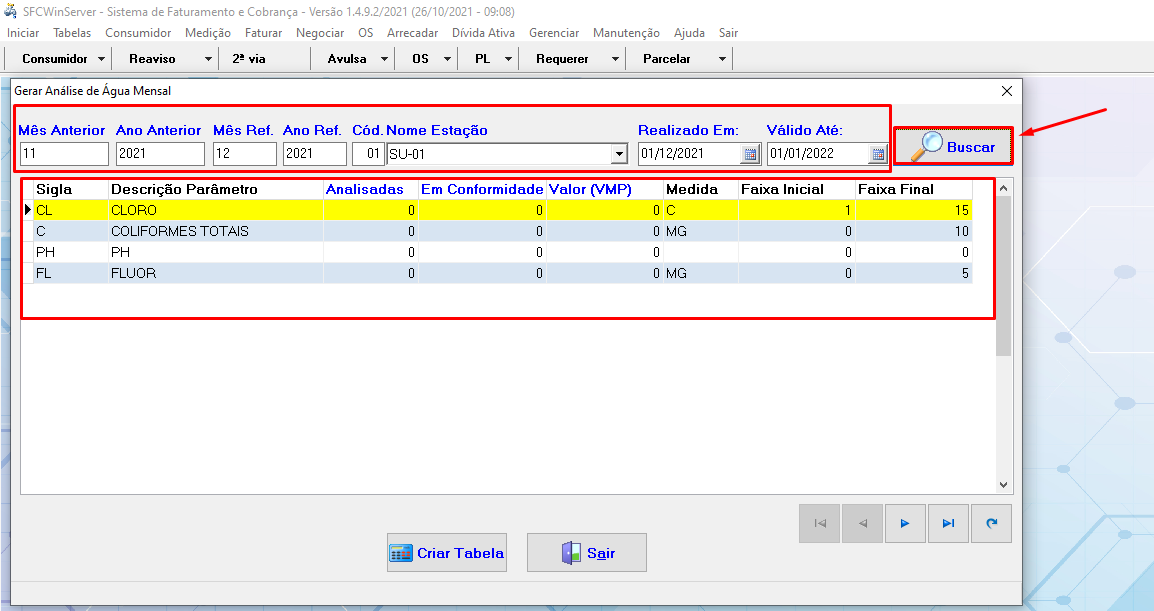Click the refresh navigator icon
The image size is (1154, 611).
pos(991,523)
